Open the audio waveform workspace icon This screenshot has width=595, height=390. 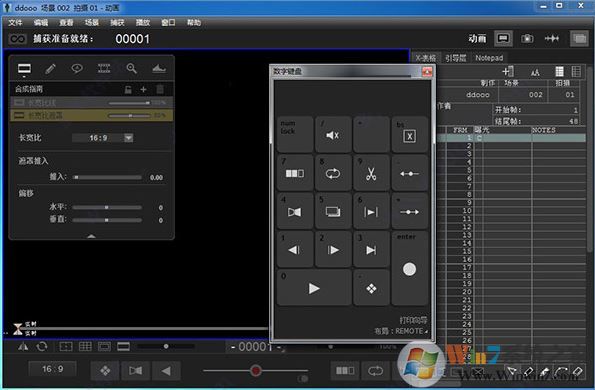tap(551, 39)
